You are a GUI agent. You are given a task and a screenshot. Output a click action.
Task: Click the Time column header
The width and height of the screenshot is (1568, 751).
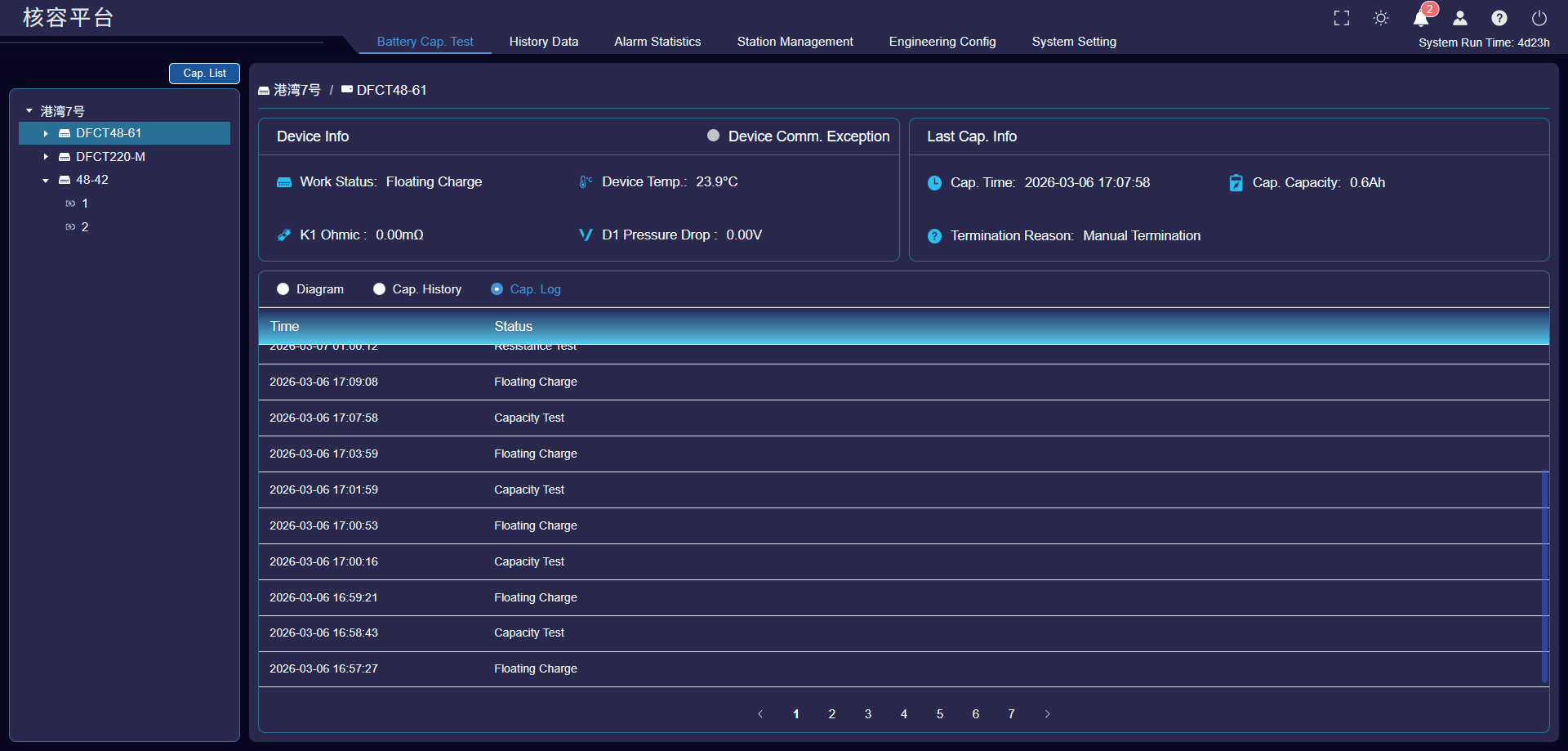pyautogui.click(x=285, y=326)
